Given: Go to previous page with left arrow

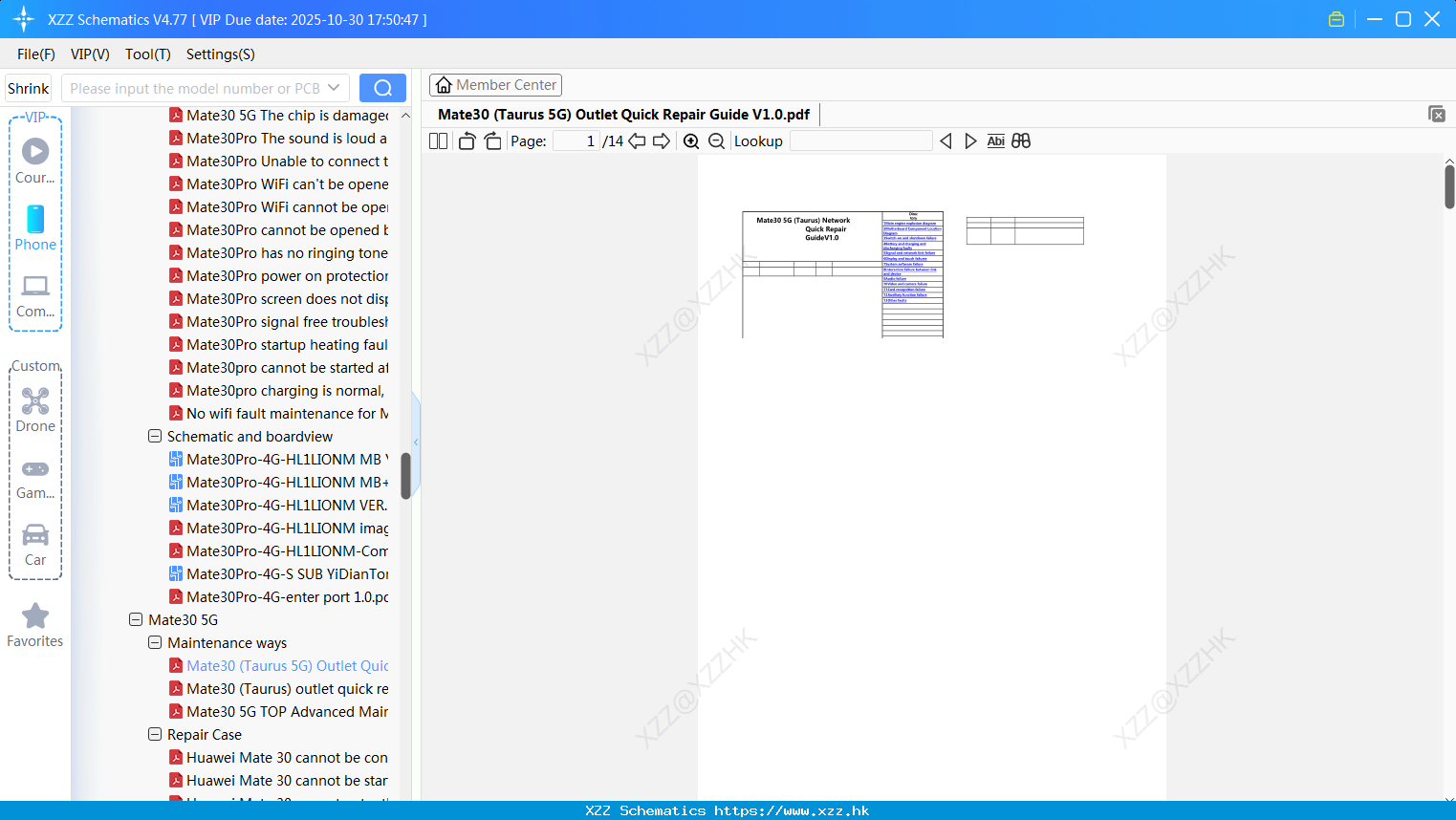Looking at the screenshot, I should [x=637, y=141].
